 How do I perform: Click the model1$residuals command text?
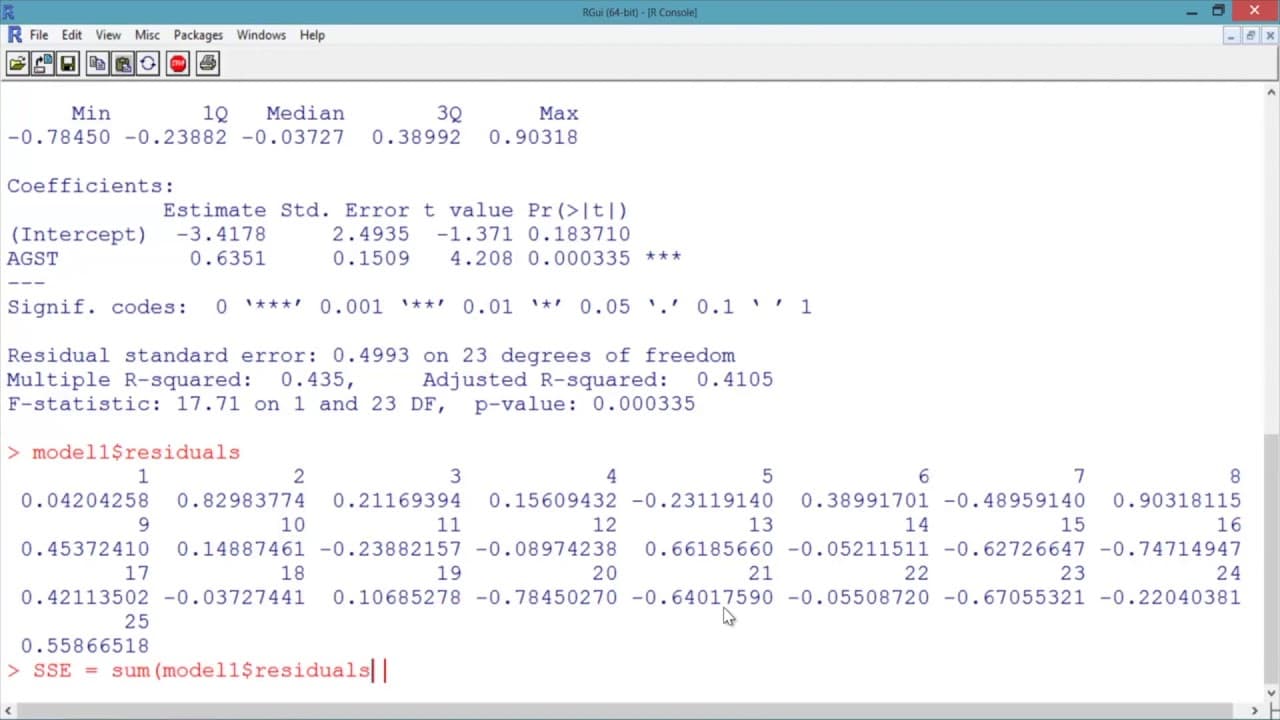coord(136,452)
